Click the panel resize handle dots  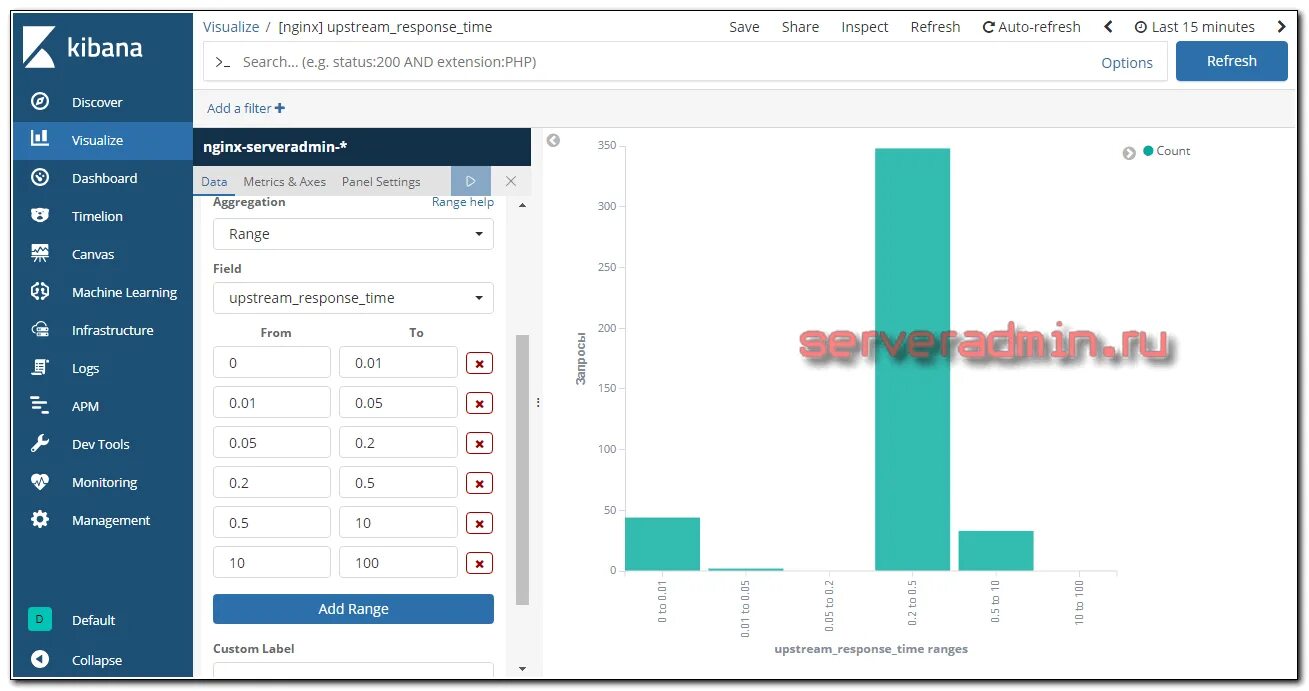tap(538, 403)
